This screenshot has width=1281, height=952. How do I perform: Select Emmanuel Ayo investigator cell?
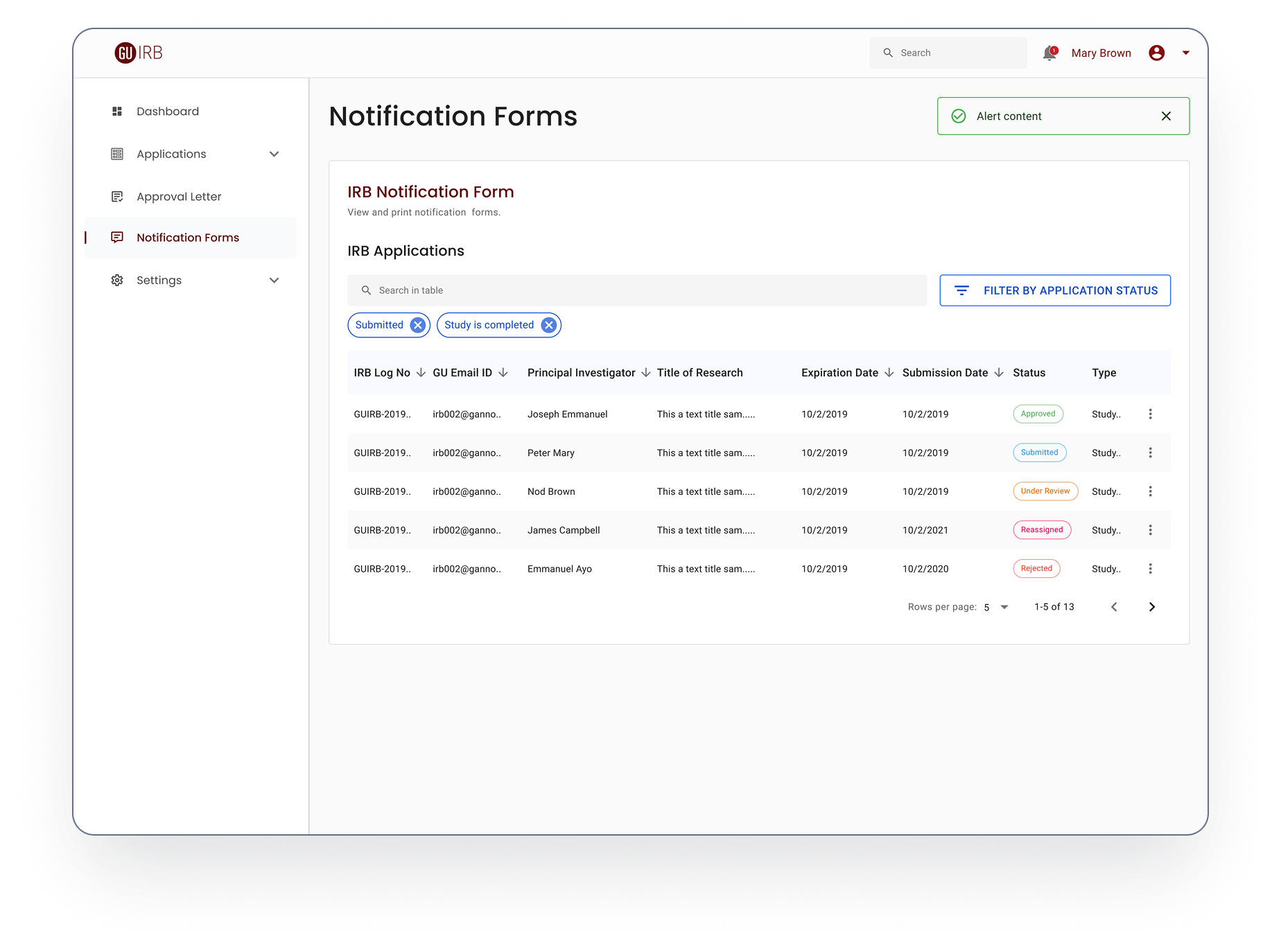click(x=559, y=570)
